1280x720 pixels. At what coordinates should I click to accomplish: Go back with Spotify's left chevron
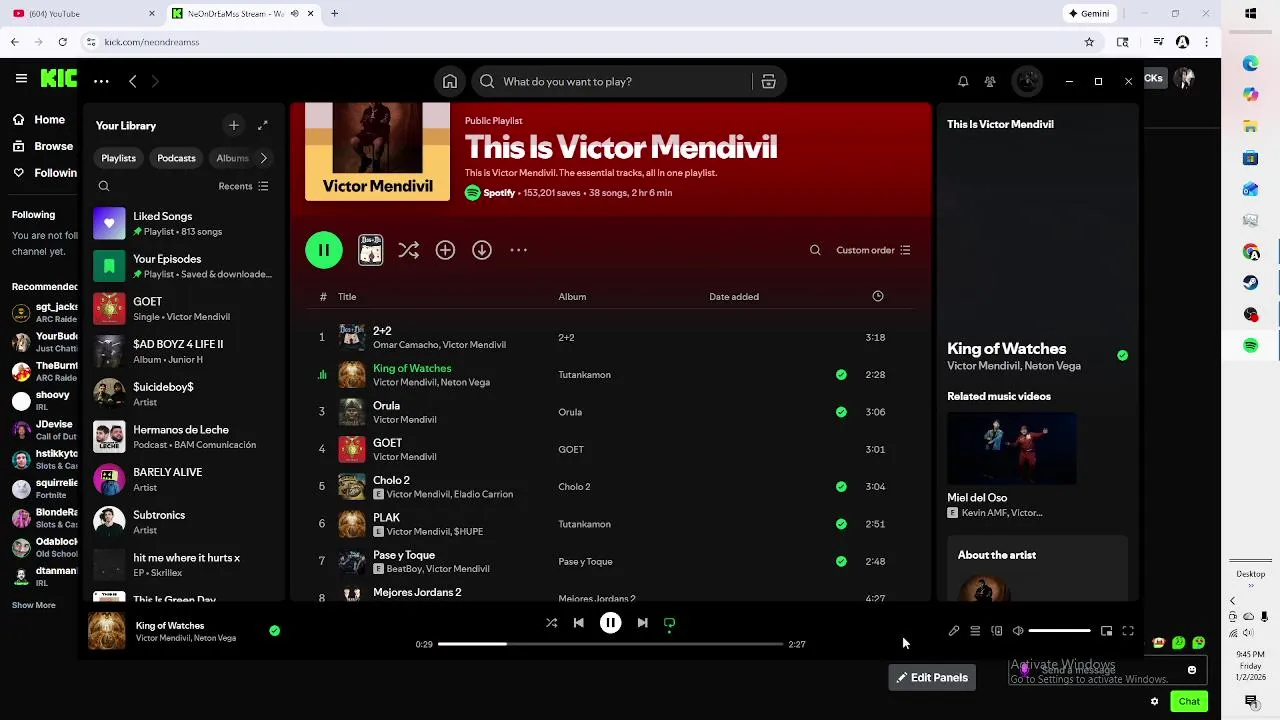click(132, 81)
